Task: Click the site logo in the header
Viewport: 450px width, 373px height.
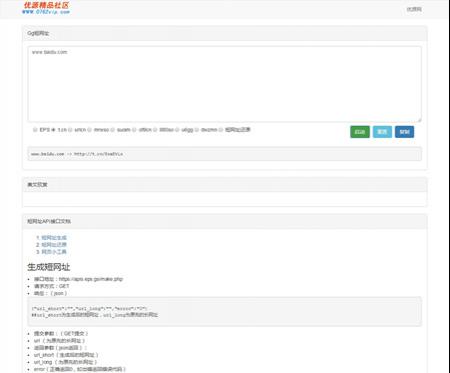Action: tap(46, 8)
